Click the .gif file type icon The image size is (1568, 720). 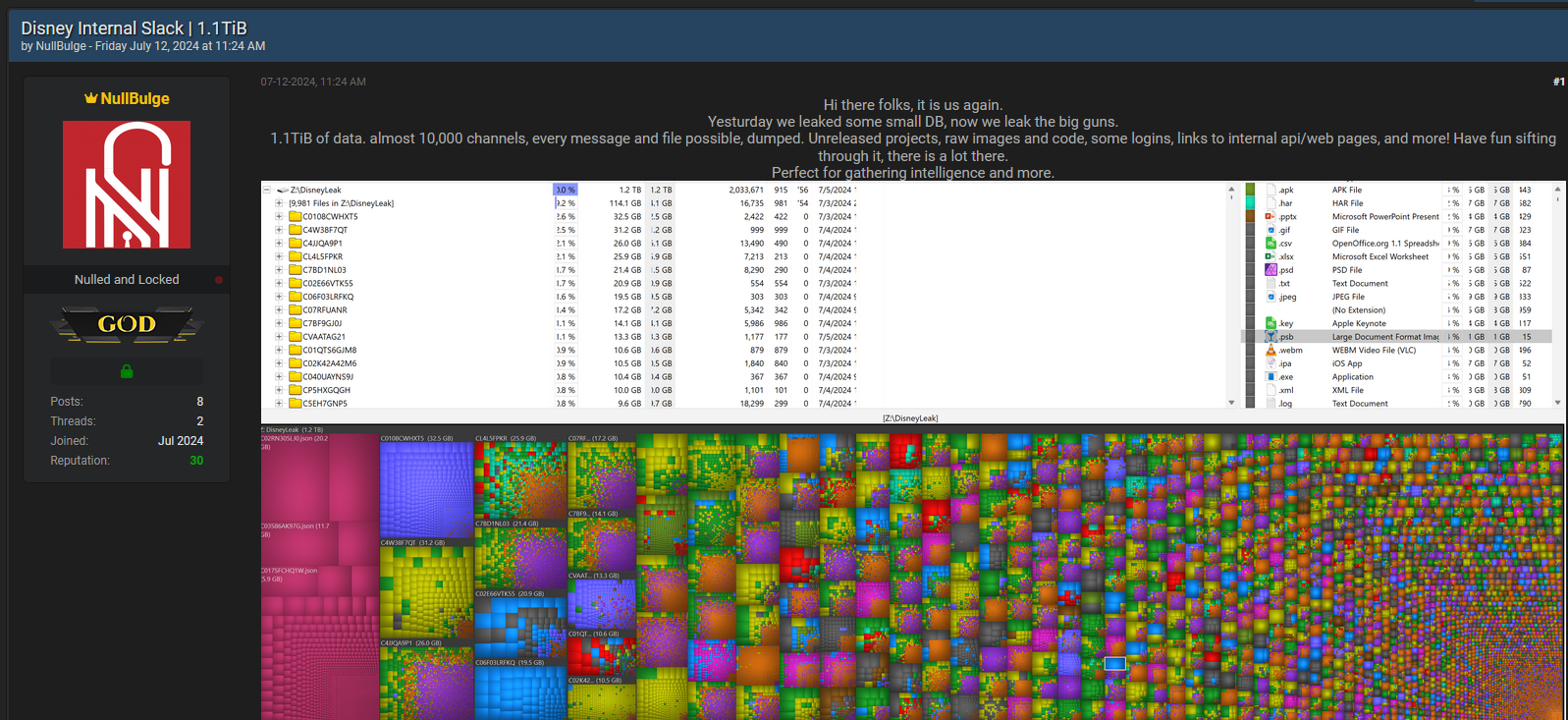click(1271, 230)
